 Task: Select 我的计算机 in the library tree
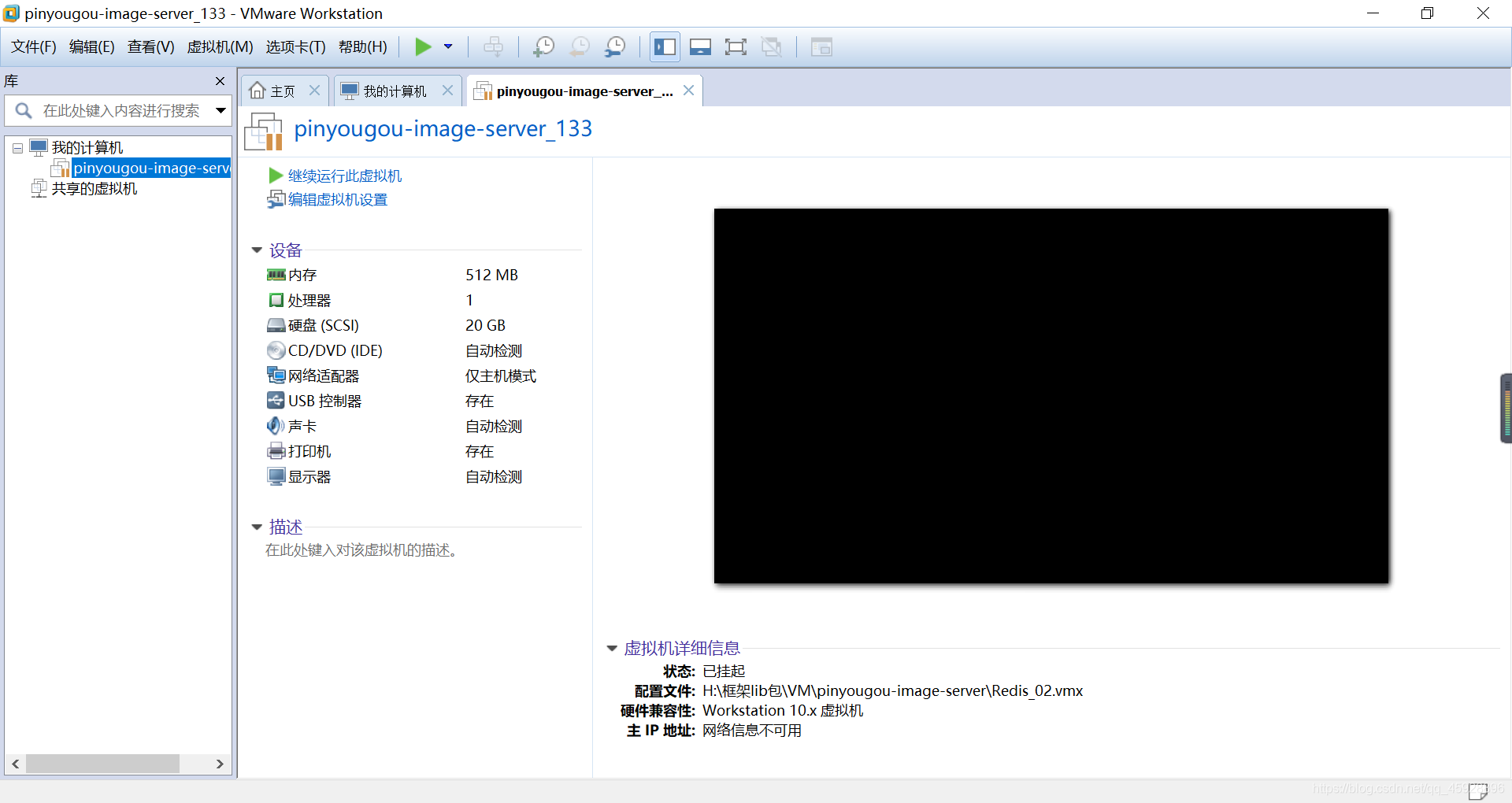87,147
